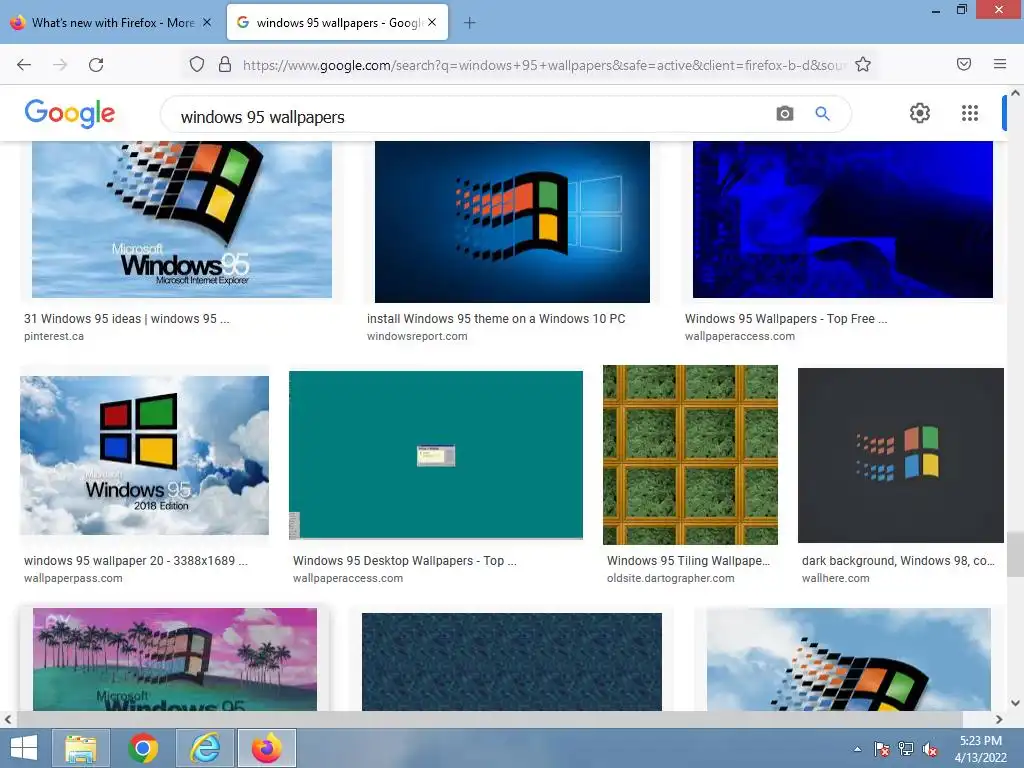Reload the current page
Viewport: 1024px width, 768px height.
click(96, 65)
